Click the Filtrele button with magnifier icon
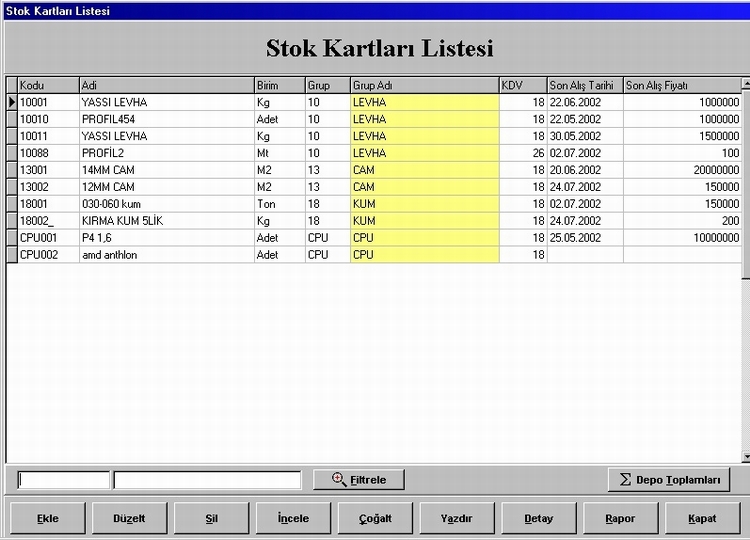 358,480
